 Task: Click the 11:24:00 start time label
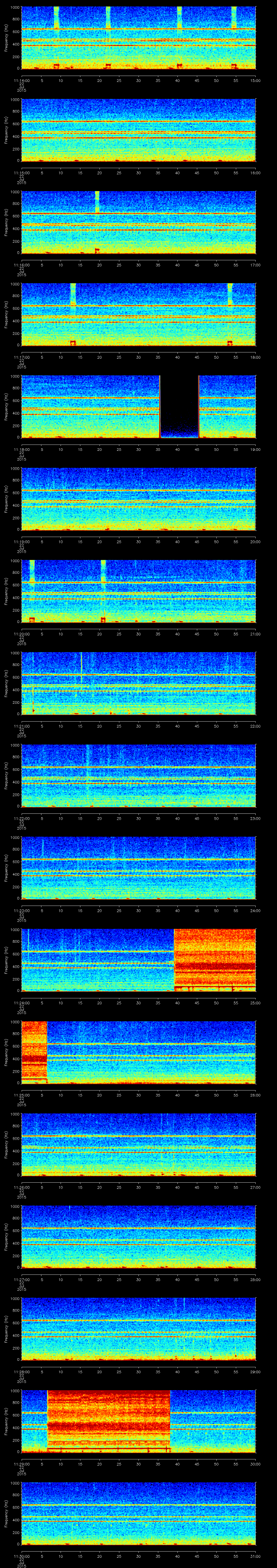click(21, 1003)
